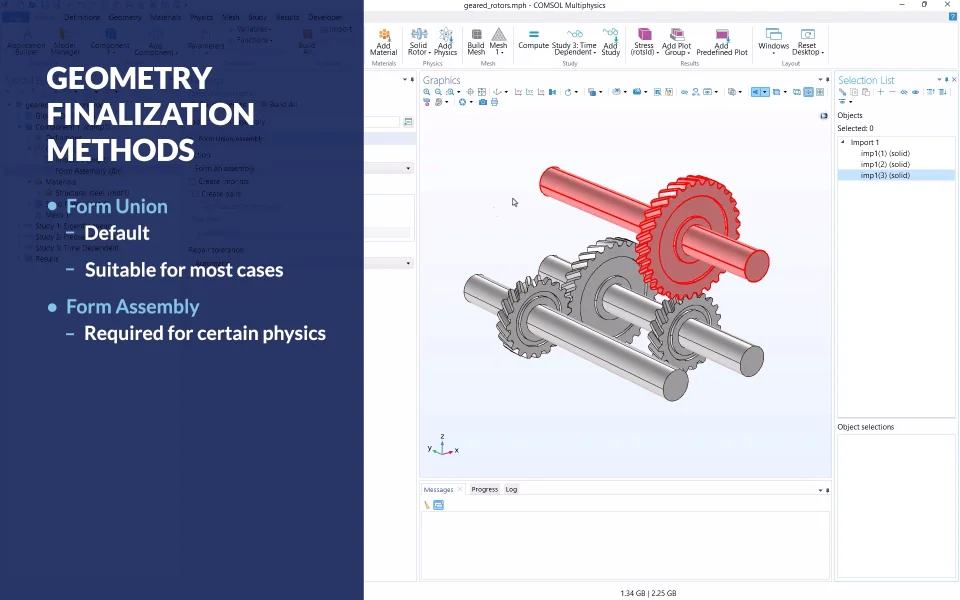Click Add to Selection plus icon
Screen dimensions: 960x600
pos(880,92)
